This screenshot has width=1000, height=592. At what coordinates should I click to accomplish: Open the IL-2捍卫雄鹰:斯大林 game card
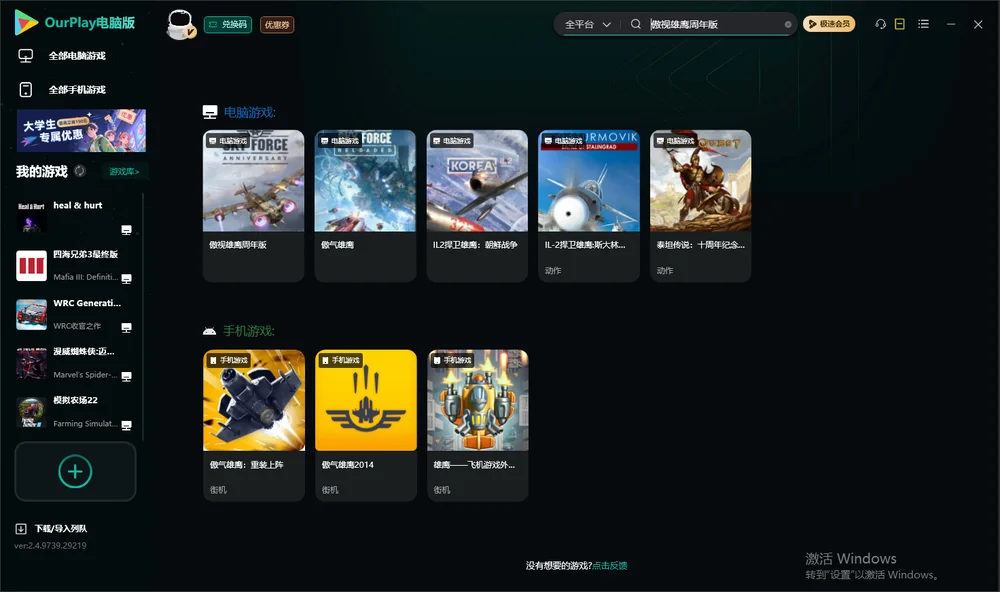point(589,205)
